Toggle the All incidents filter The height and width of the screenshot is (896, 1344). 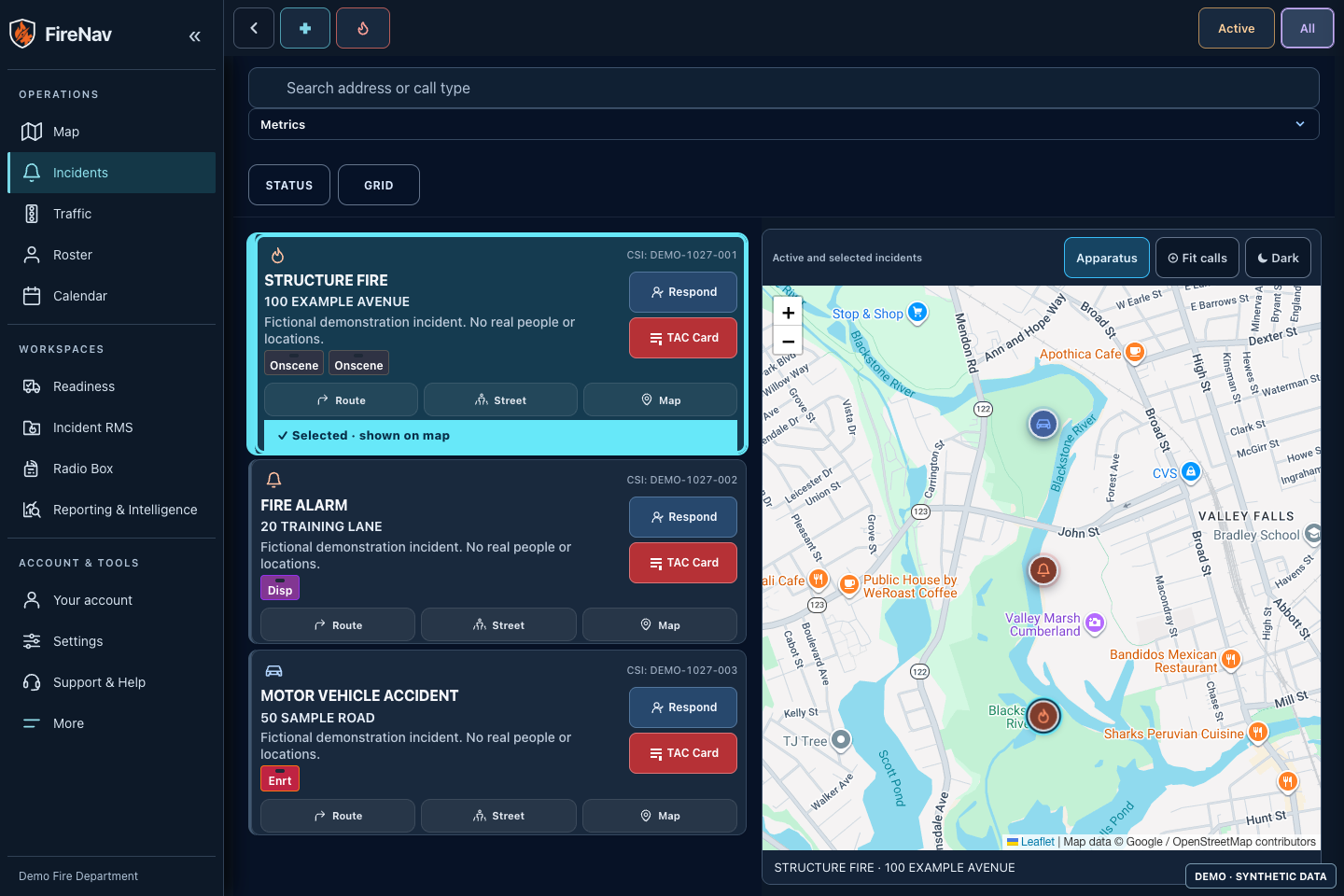coord(1307,28)
